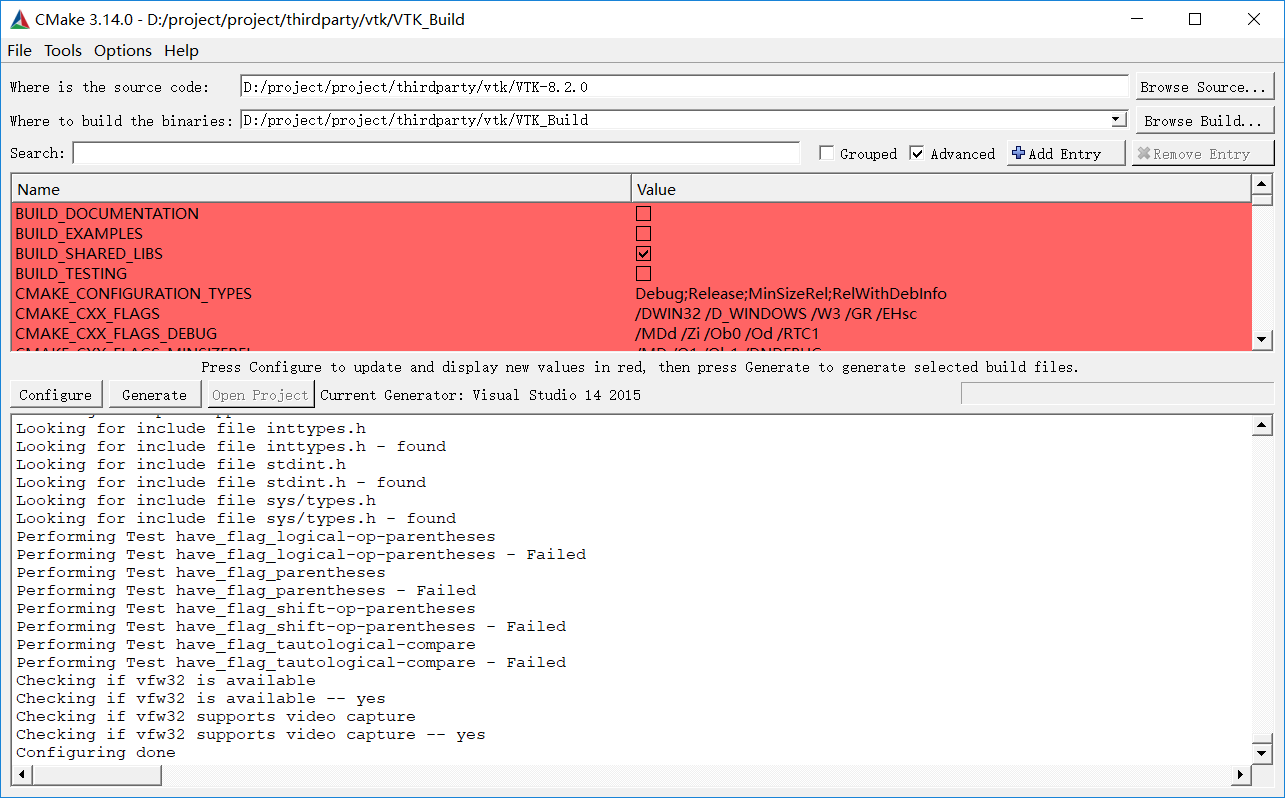The height and width of the screenshot is (798, 1285).
Task: Enable BUILD_EXAMPLES
Action: point(643,233)
